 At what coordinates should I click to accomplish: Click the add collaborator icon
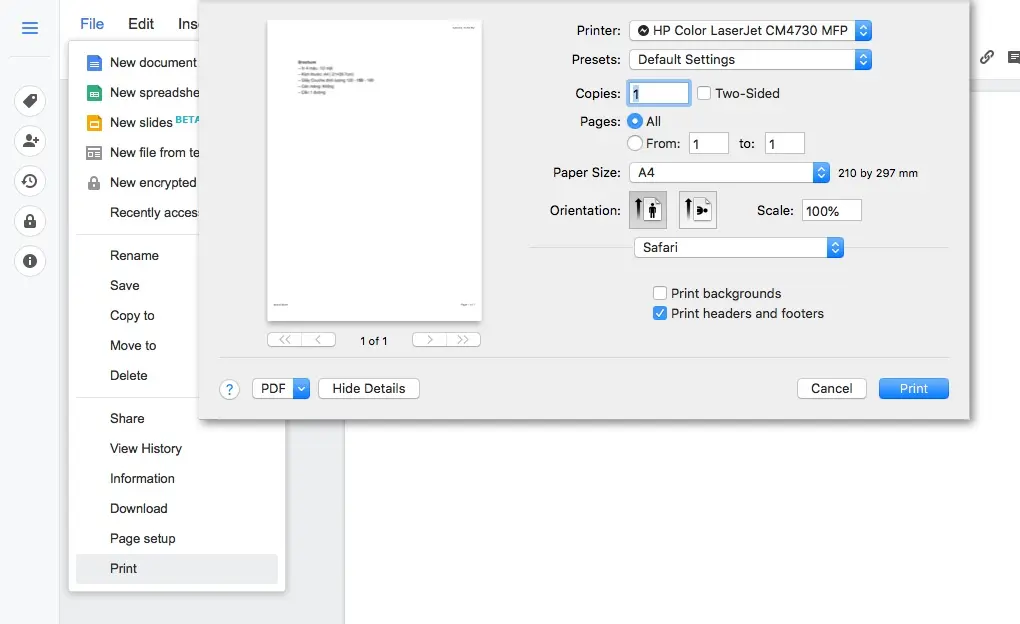30,141
